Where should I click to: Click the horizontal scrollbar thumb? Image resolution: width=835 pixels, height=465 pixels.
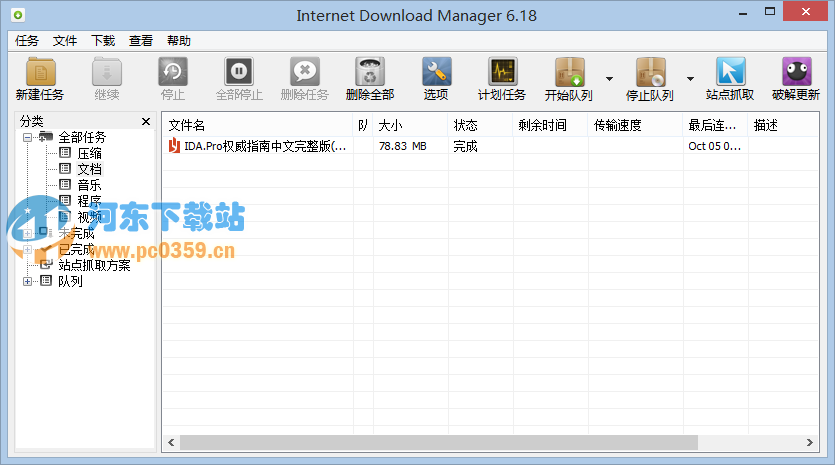439,442
